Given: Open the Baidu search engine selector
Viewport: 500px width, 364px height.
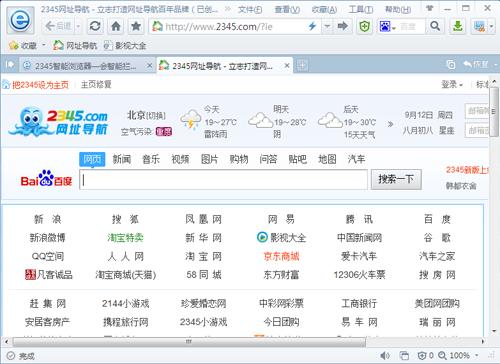Looking at the screenshot, I should click(387, 26).
